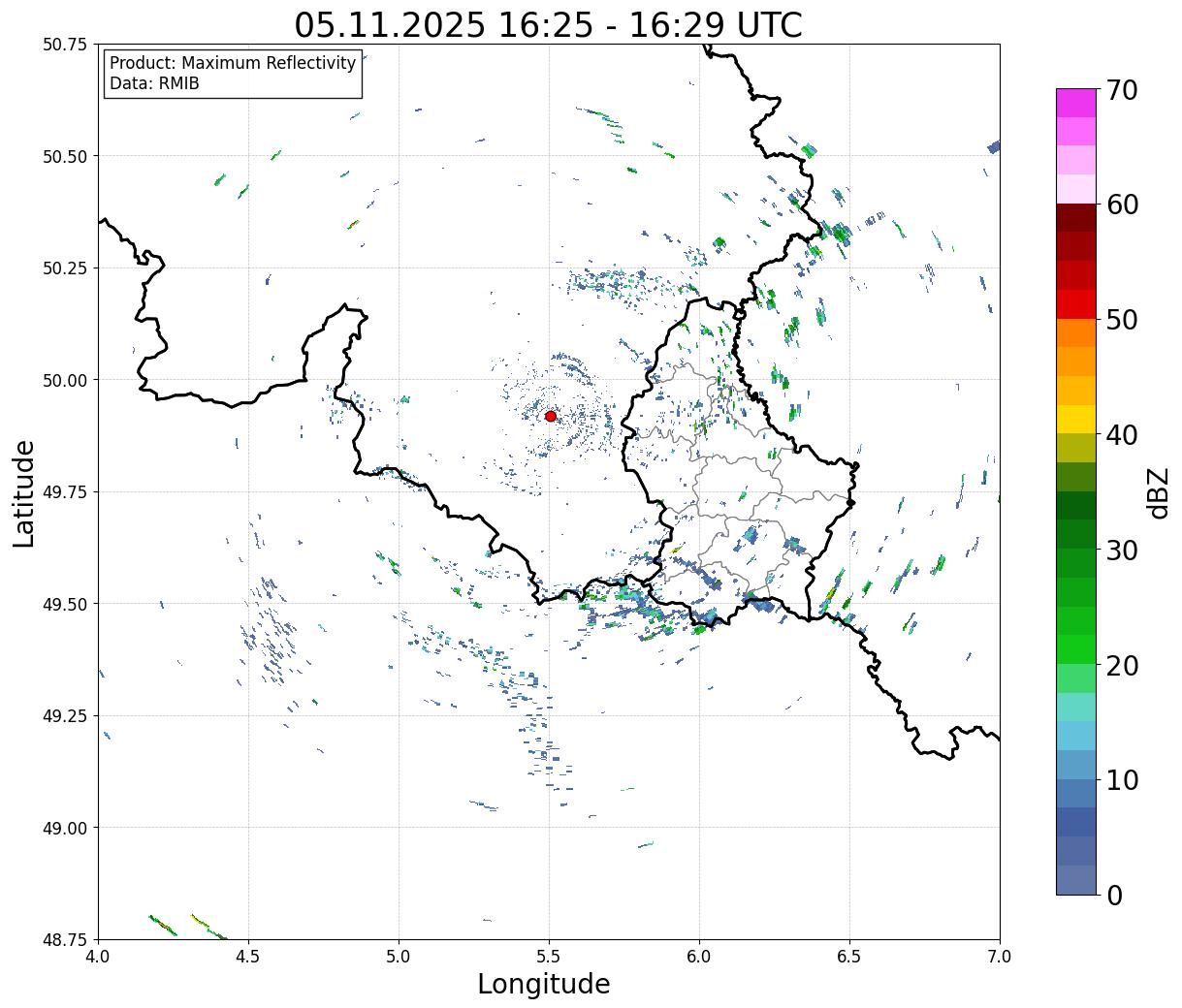Viewport: 1182px width, 1008px height.
Task: Click latitude tick label 50.50
Action: (x=64, y=156)
